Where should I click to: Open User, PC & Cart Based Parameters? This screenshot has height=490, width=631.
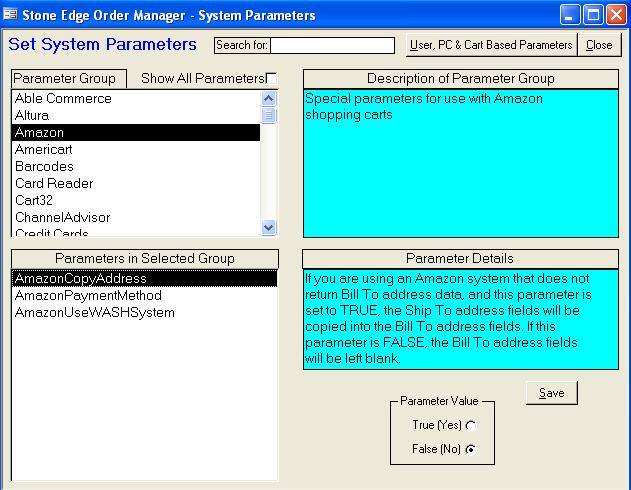(491, 45)
